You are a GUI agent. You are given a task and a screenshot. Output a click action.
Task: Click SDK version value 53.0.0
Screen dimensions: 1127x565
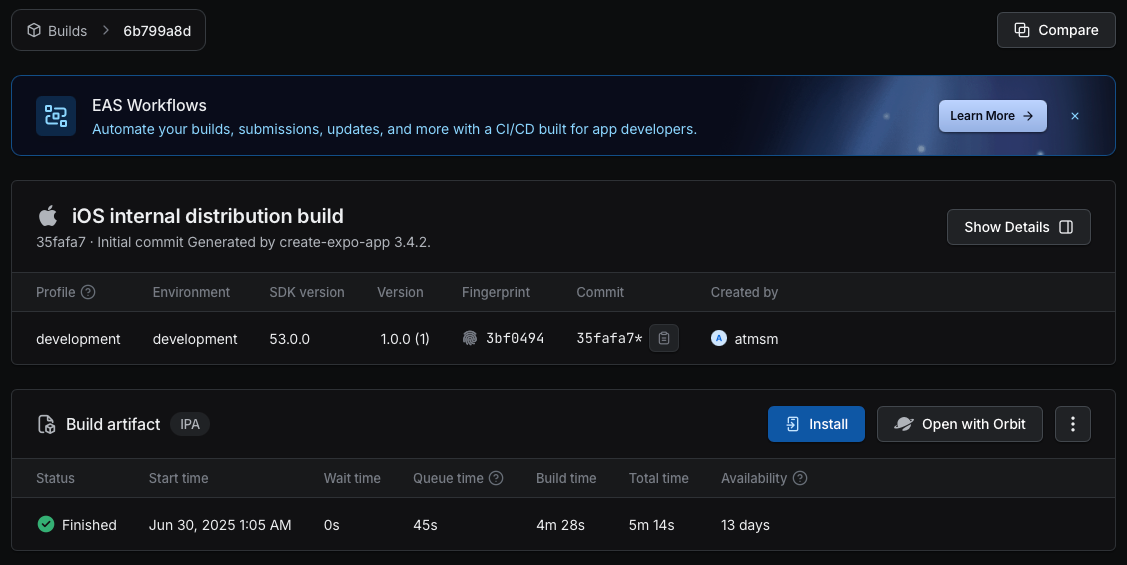[290, 339]
